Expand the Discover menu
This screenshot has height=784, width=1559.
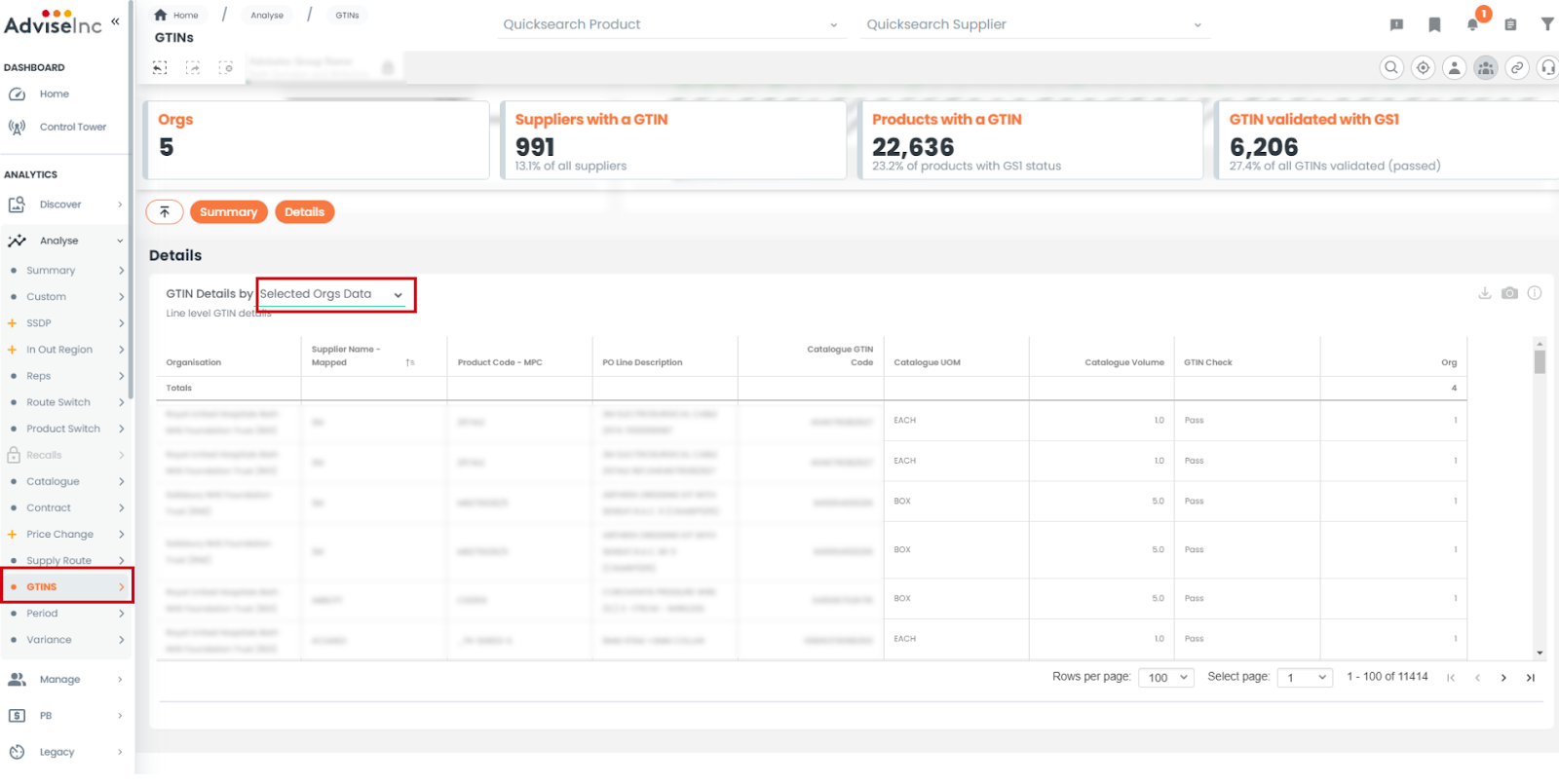pos(64,205)
